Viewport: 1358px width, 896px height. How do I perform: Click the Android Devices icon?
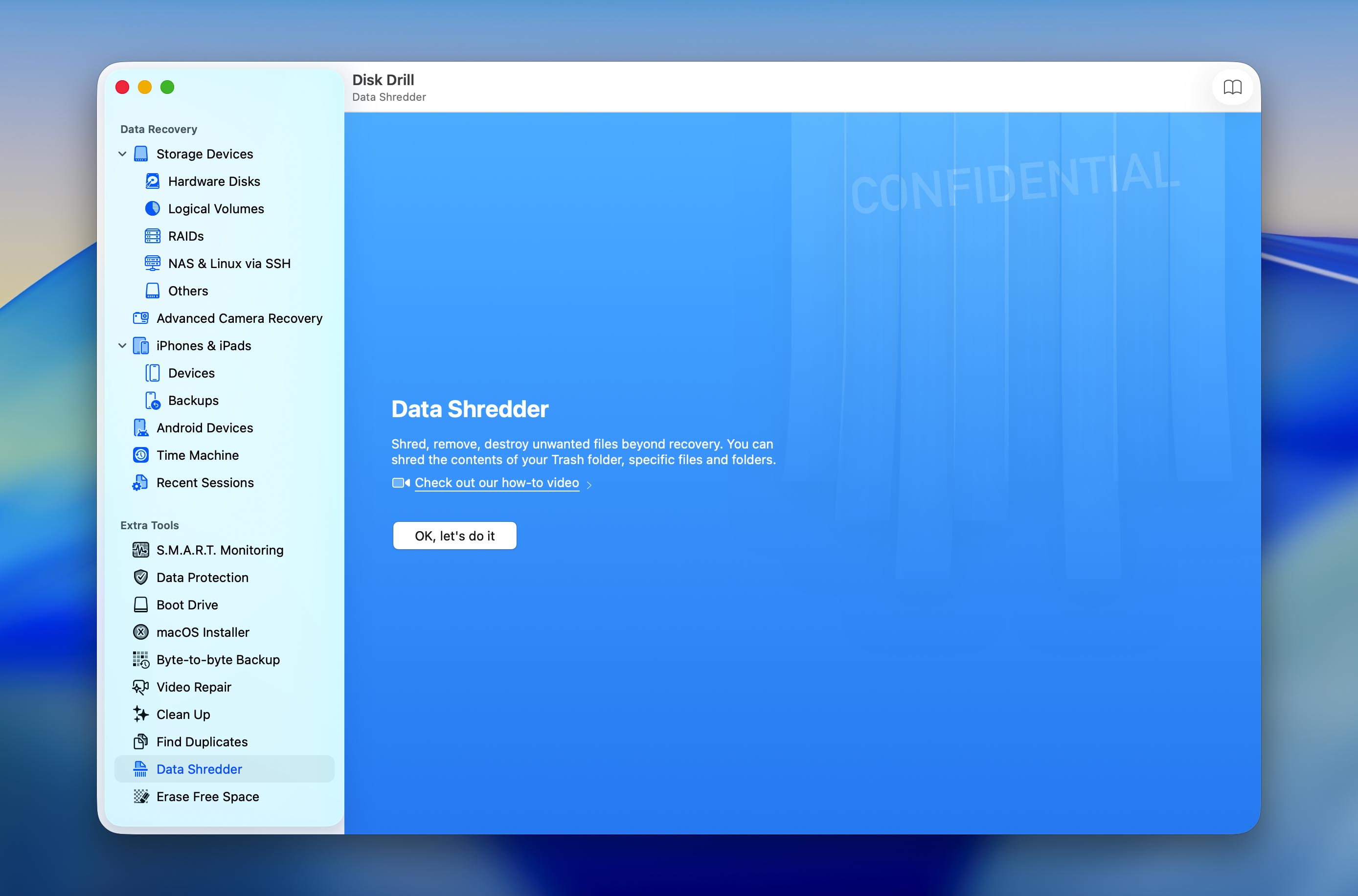click(140, 428)
